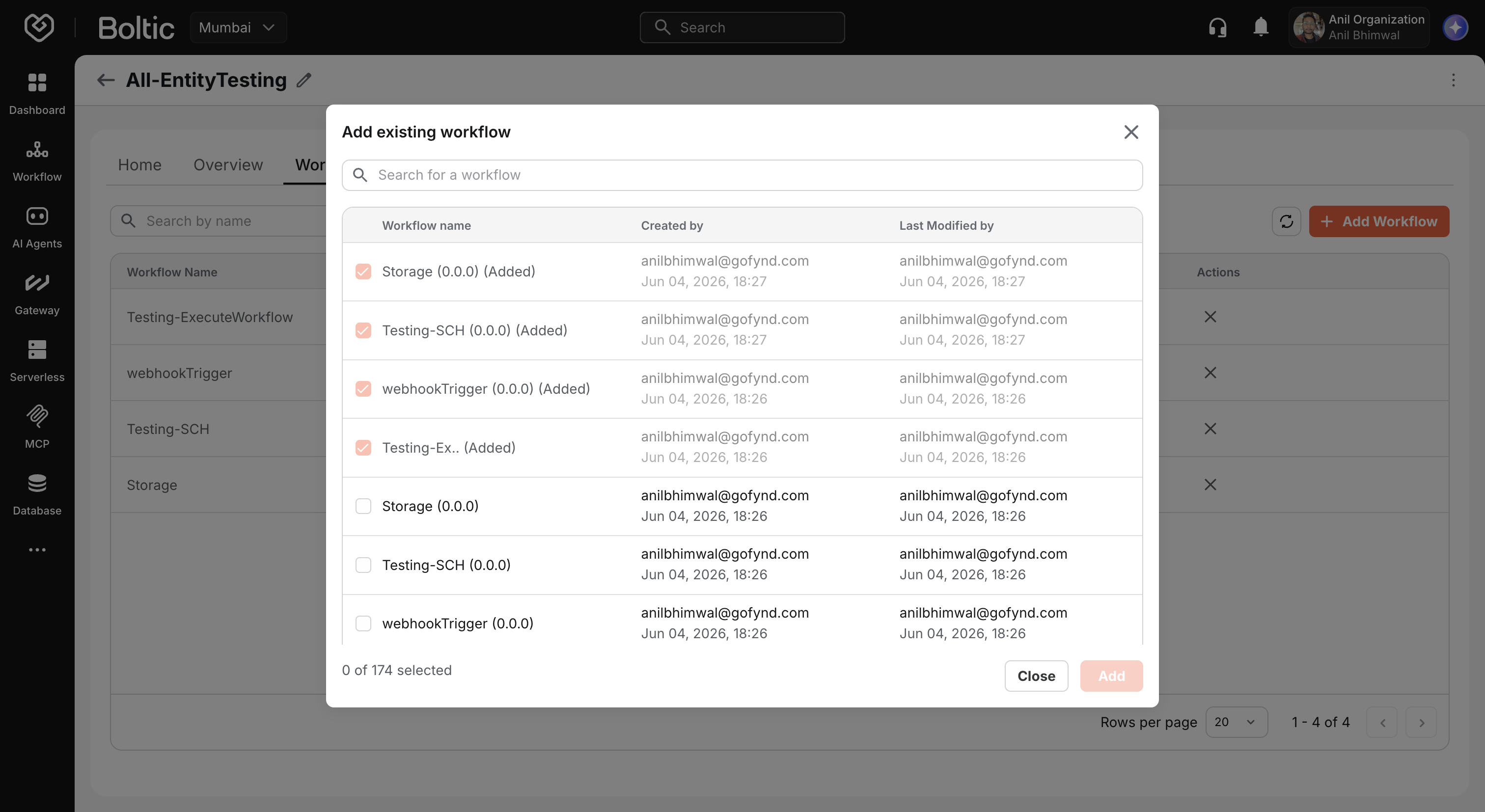Check the unadded Testing-SCH (0.0.0) checkbox

coord(363,565)
